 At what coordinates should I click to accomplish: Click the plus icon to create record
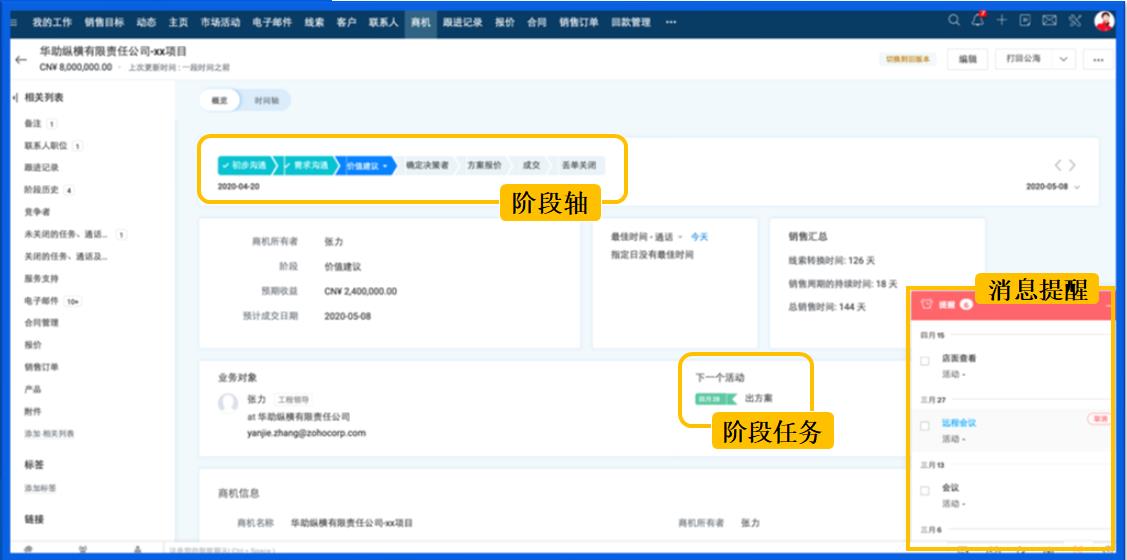tap(1001, 21)
